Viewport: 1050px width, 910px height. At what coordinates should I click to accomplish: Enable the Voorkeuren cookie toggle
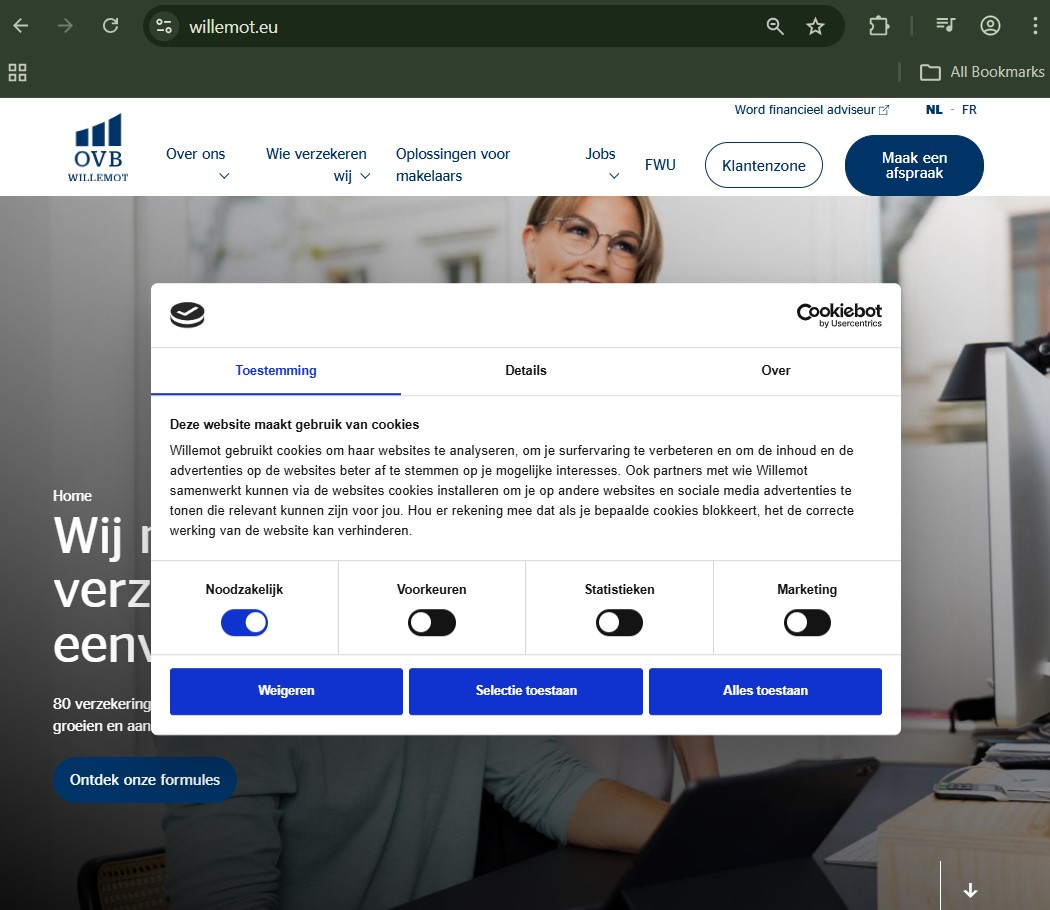[432, 623]
